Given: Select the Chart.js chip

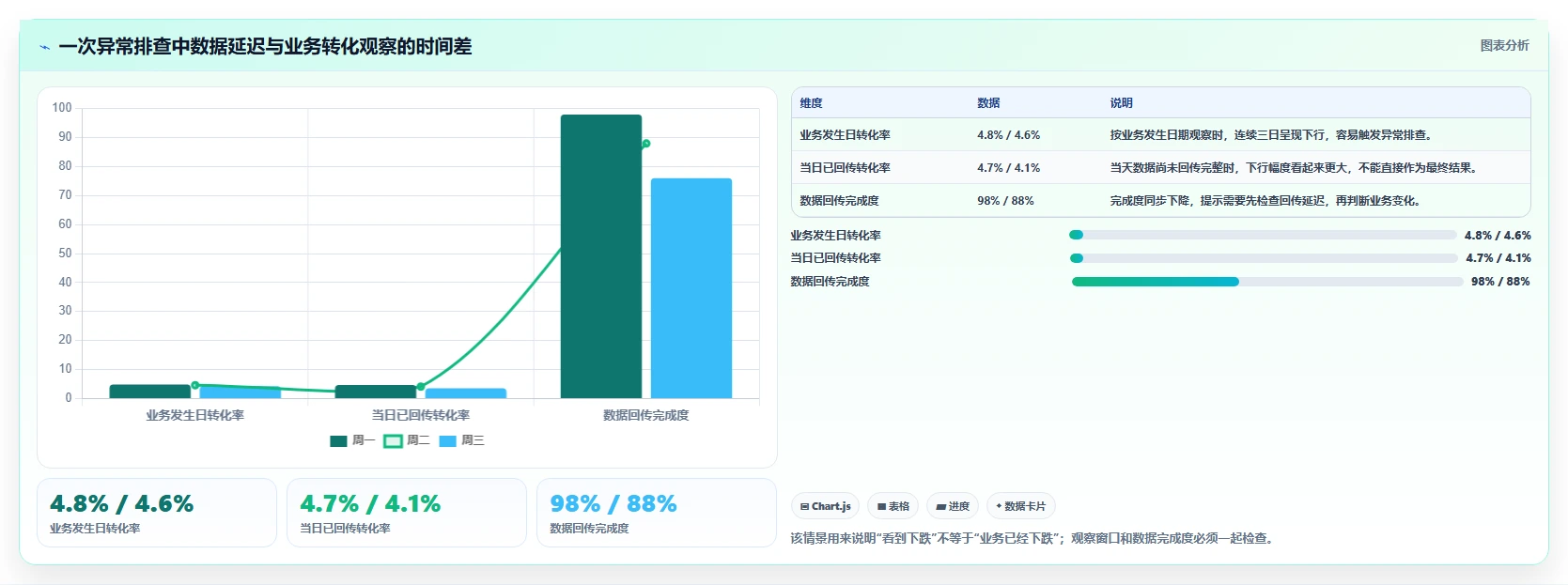Looking at the screenshot, I should [825, 506].
